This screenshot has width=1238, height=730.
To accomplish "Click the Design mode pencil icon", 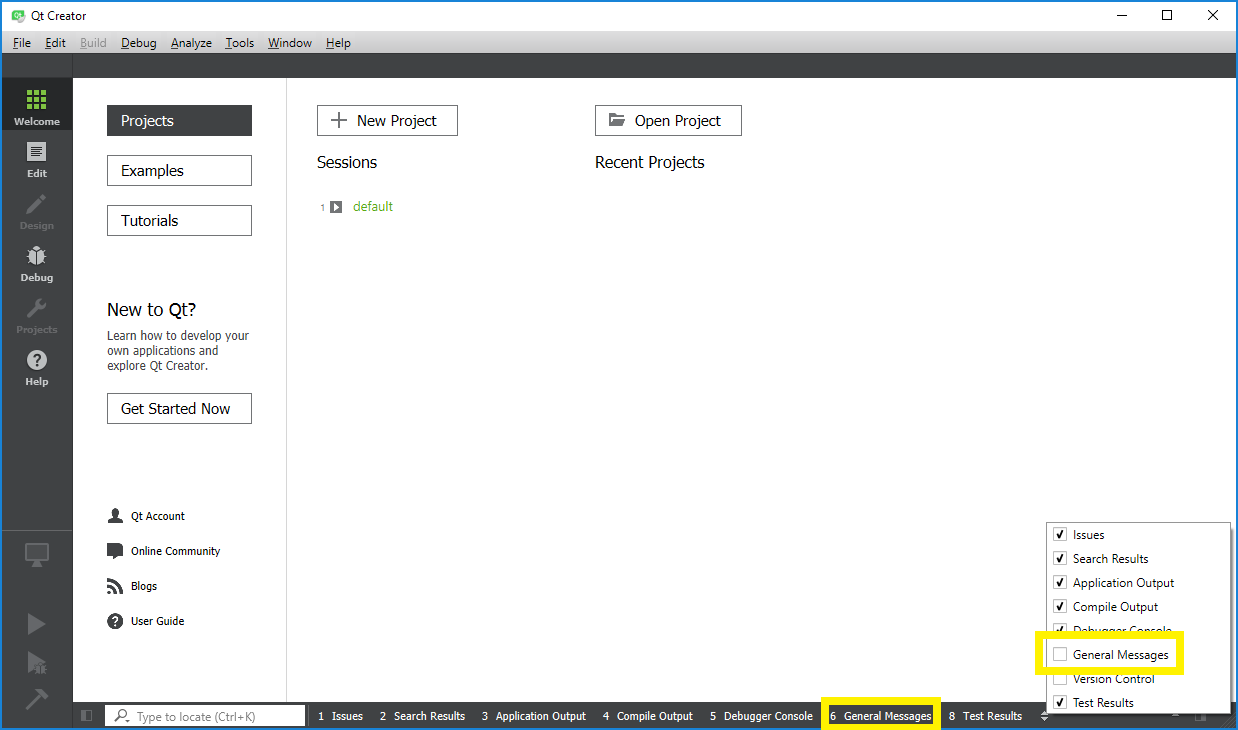I will pyautogui.click(x=36, y=210).
